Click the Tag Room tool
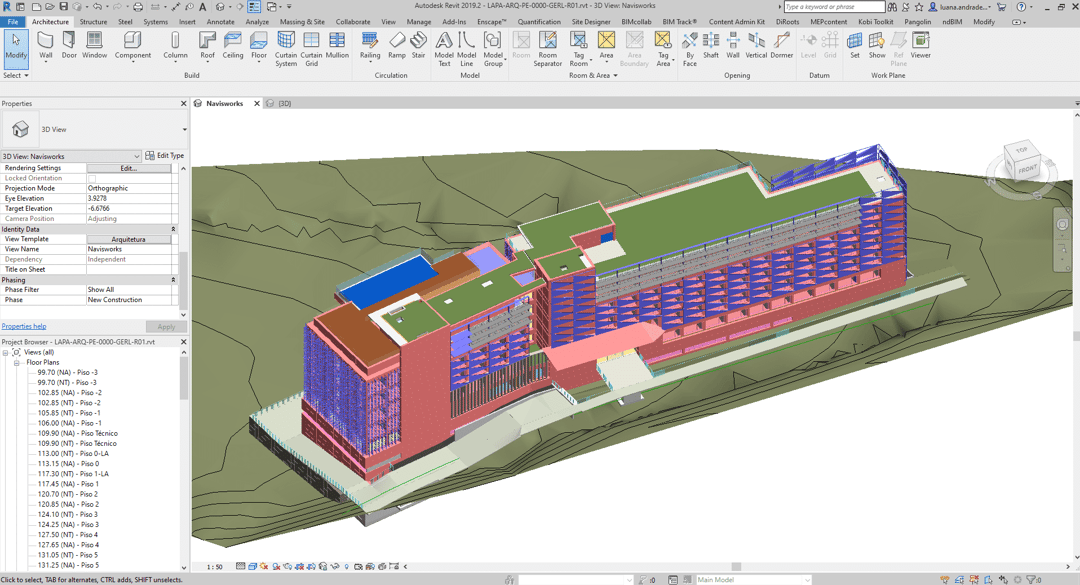Viewport: 1080px width, 585px height. pos(579,49)
